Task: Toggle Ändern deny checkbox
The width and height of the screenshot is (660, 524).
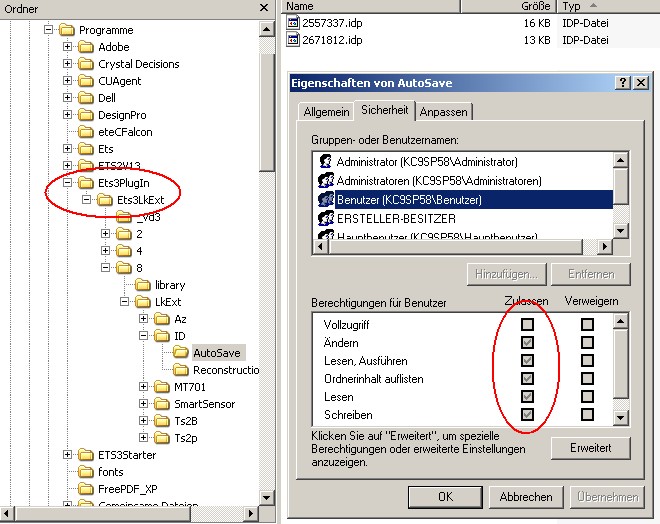Action: (587, 343)
